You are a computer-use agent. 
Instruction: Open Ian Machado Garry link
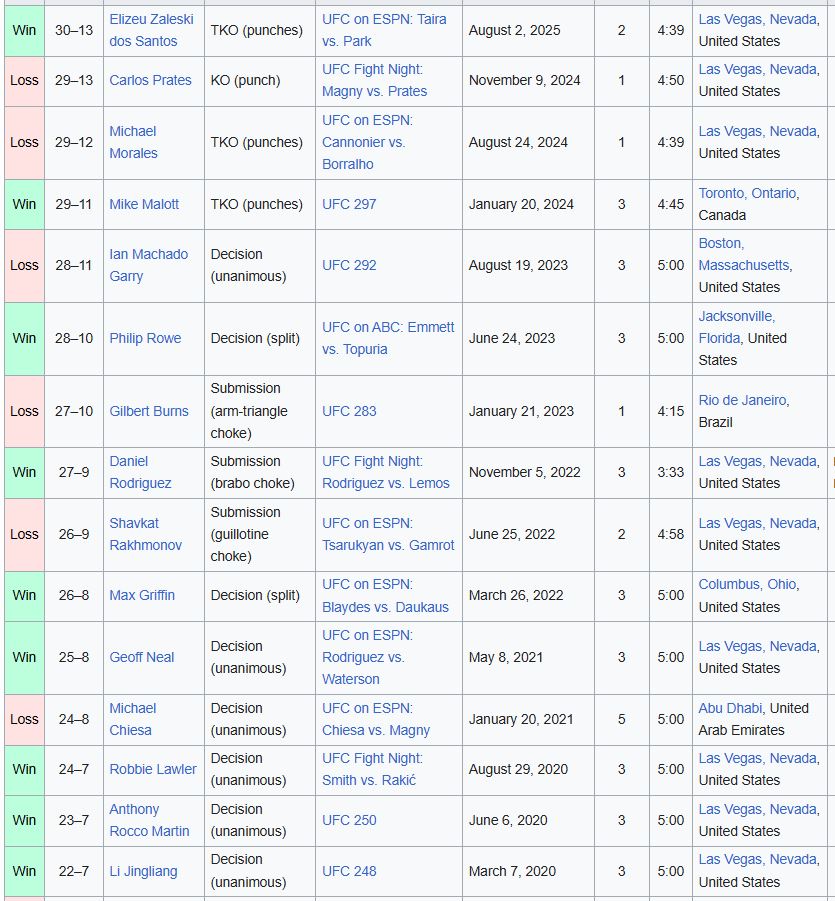[x=148, y=265]
